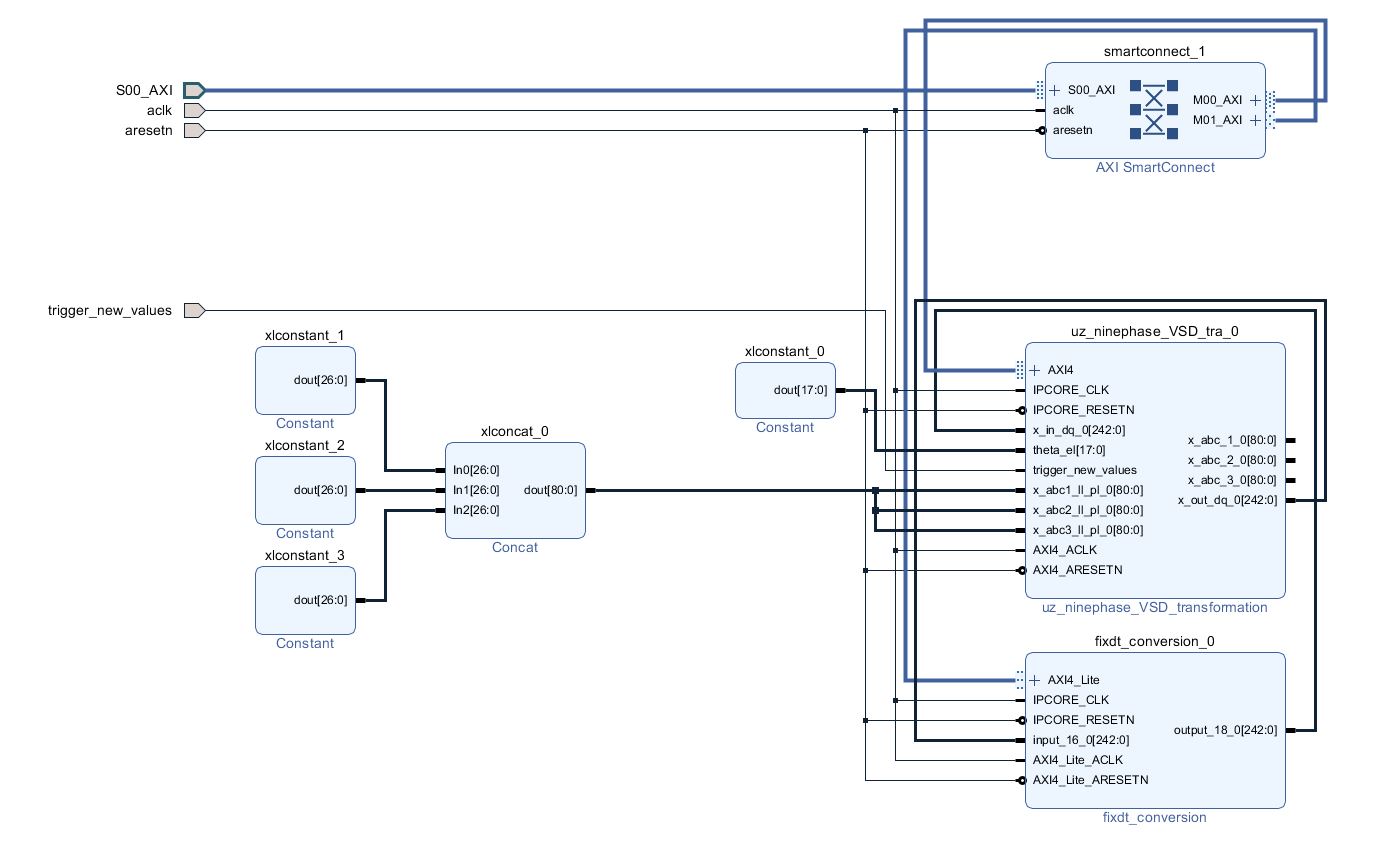Screen dimensions: 1381x845
Task: Select the In1[26:0] pin on xlconcat_0
Action: 476,490
